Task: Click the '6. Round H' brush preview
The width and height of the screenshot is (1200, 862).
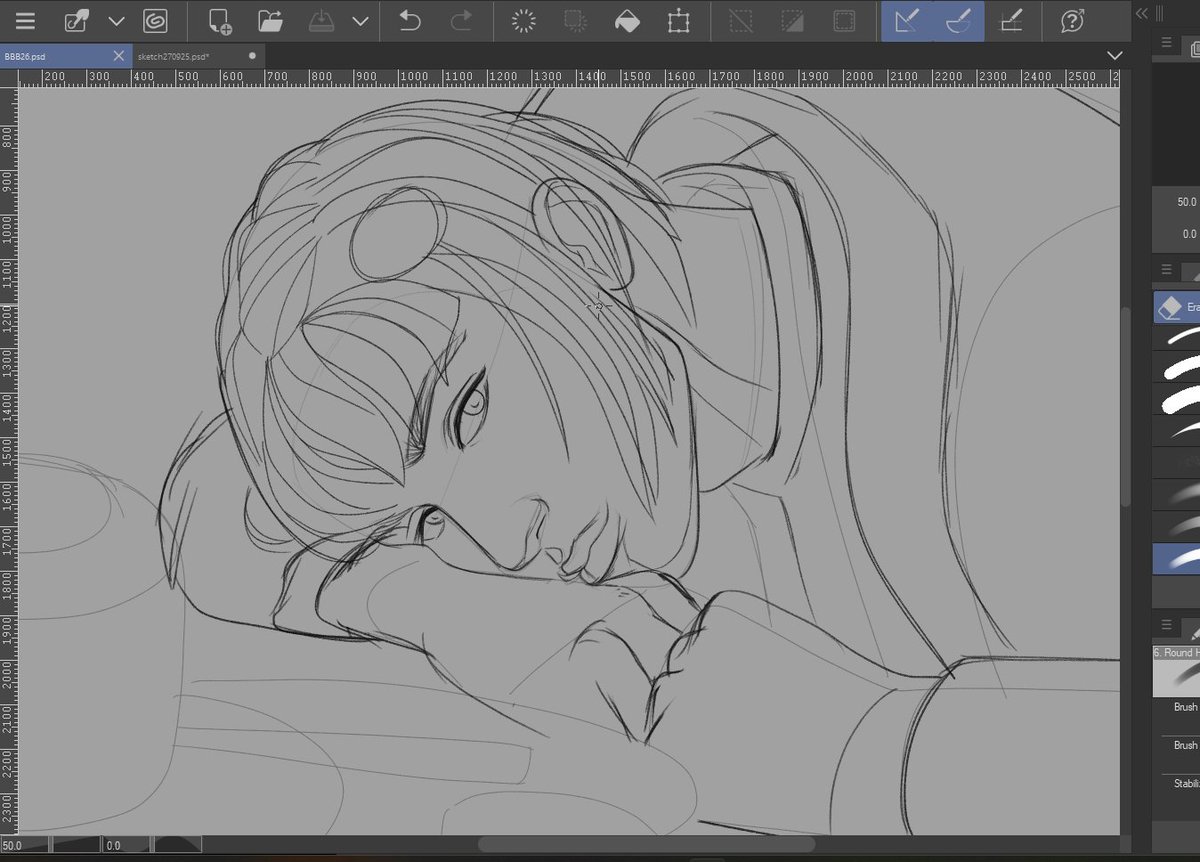Action: [1176, 672]
